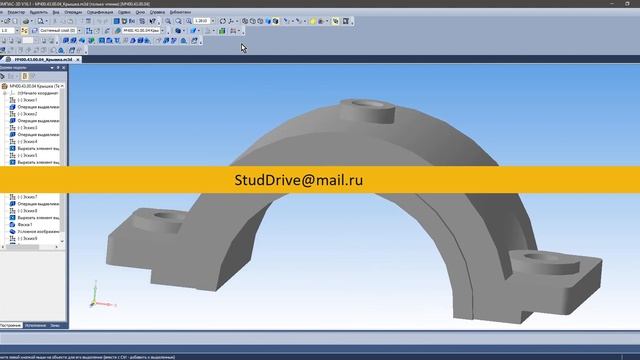This screenshot has width=640, height=360.
Task: Click the view scale value field
Action: tap(201, 21)
